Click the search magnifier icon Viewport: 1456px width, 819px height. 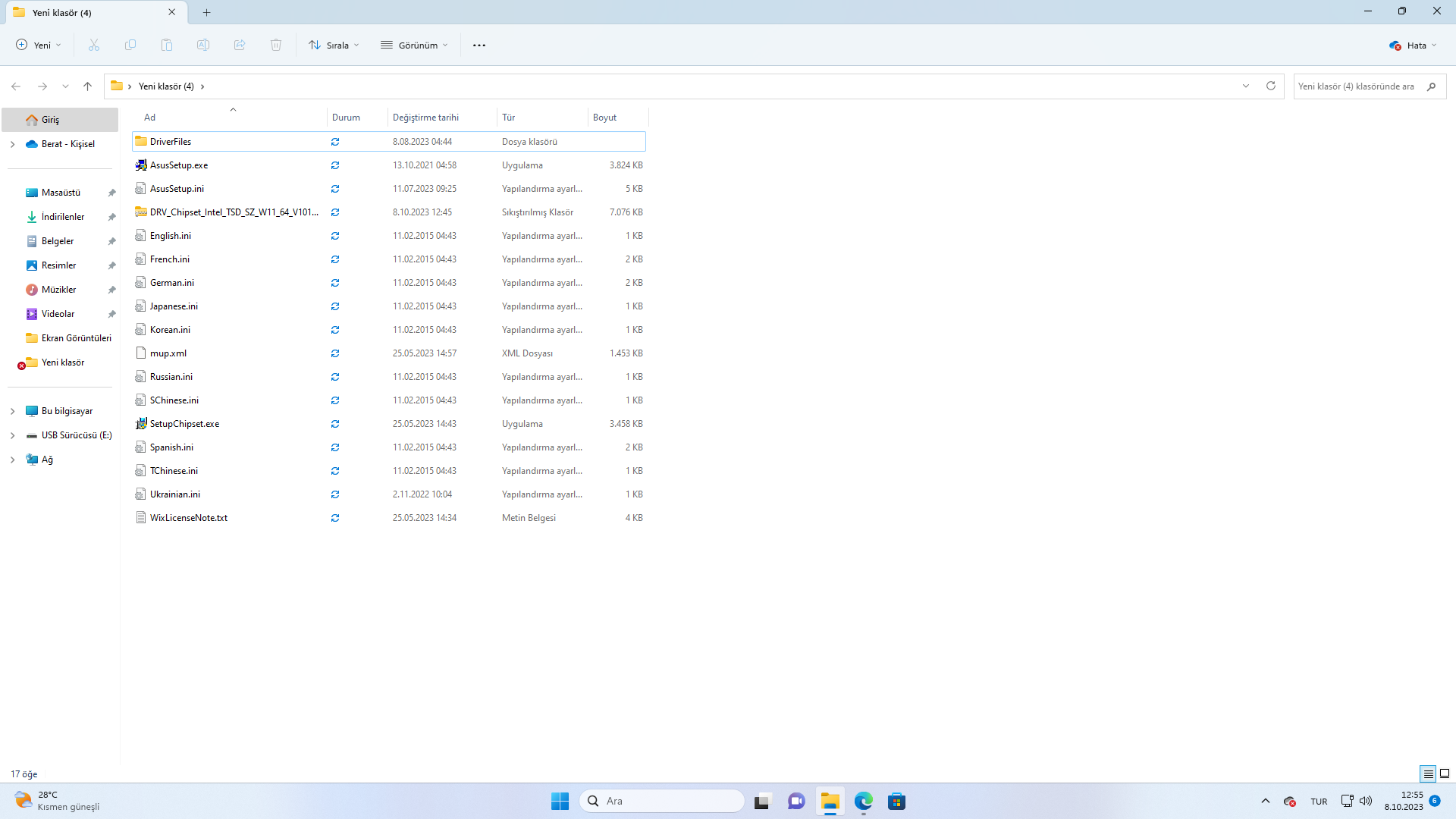(x=1432, y=86)
